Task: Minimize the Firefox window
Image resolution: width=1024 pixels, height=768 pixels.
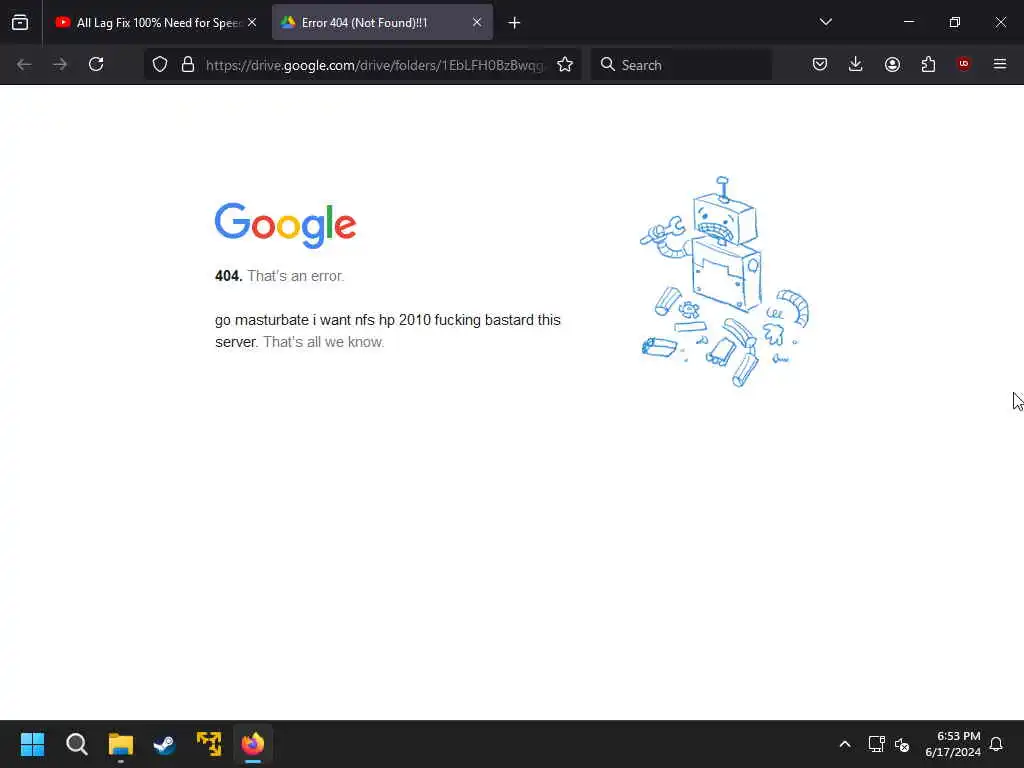Action: click(908, 22)
